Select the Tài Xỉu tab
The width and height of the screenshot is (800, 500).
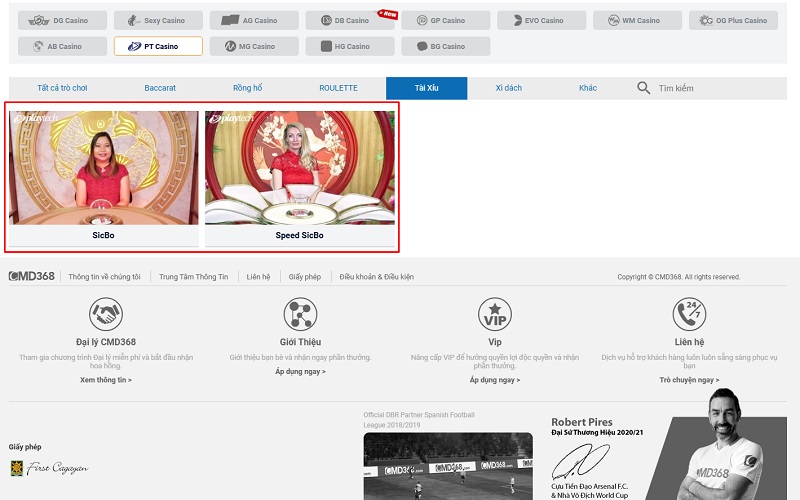pyautogui.click(x=427, y=88)
